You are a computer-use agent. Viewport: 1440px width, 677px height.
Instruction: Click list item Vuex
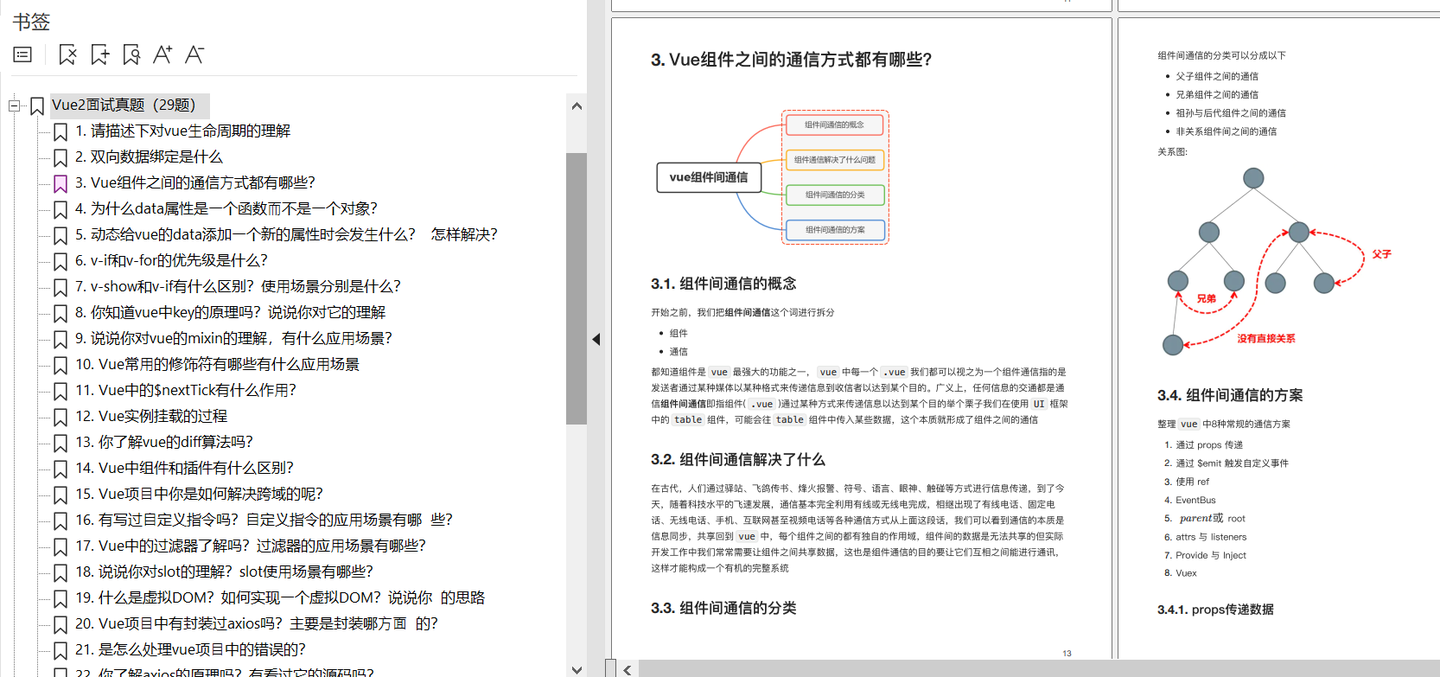[1185, 573]
